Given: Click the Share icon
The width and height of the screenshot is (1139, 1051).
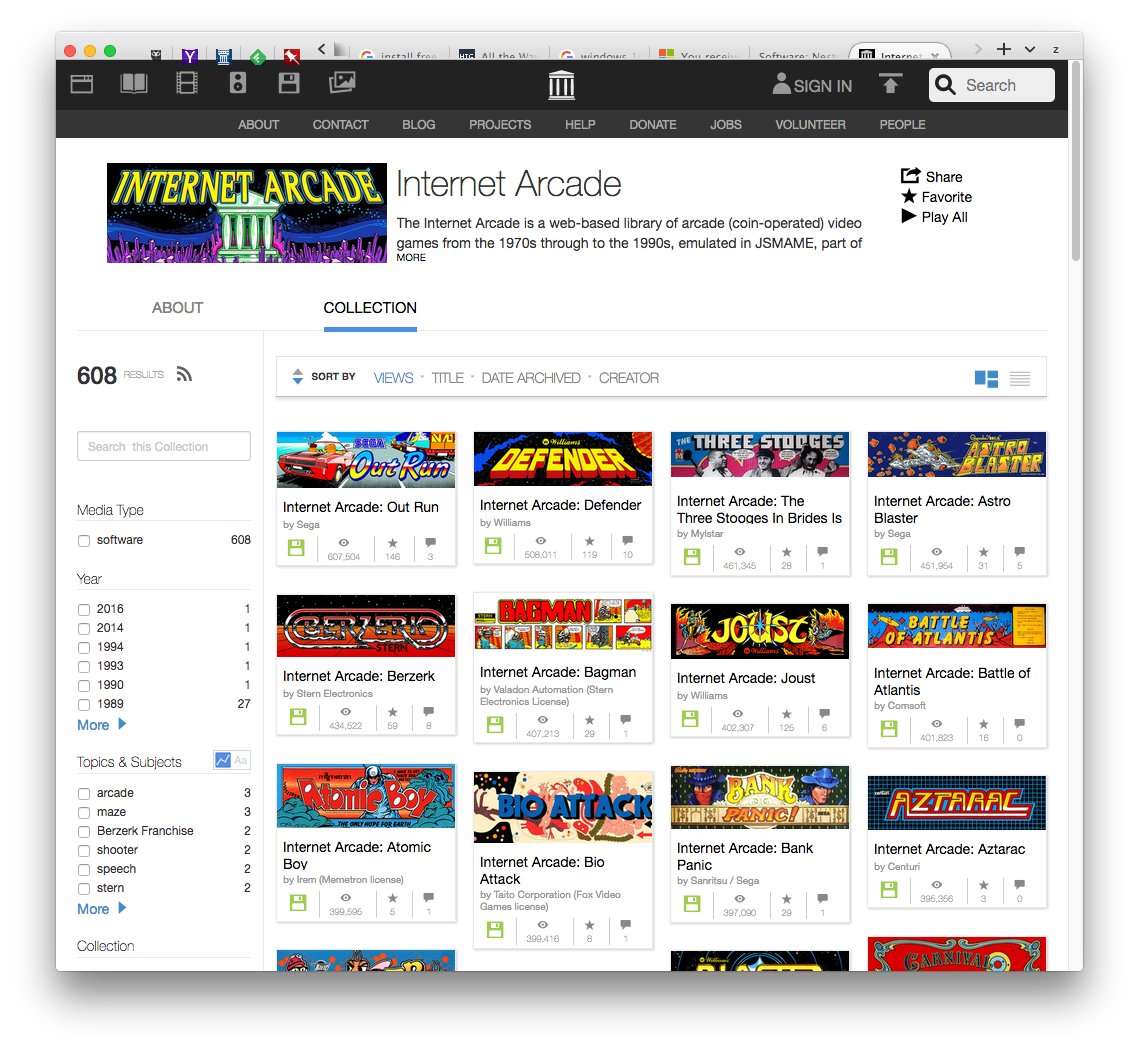Looking at the screenshot, I should [x=910, y=176].
